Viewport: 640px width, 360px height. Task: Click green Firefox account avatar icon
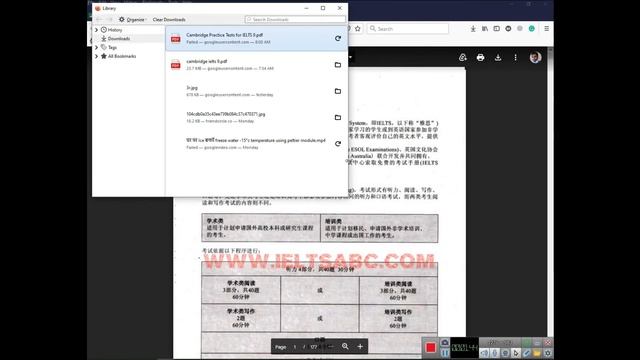531,29
